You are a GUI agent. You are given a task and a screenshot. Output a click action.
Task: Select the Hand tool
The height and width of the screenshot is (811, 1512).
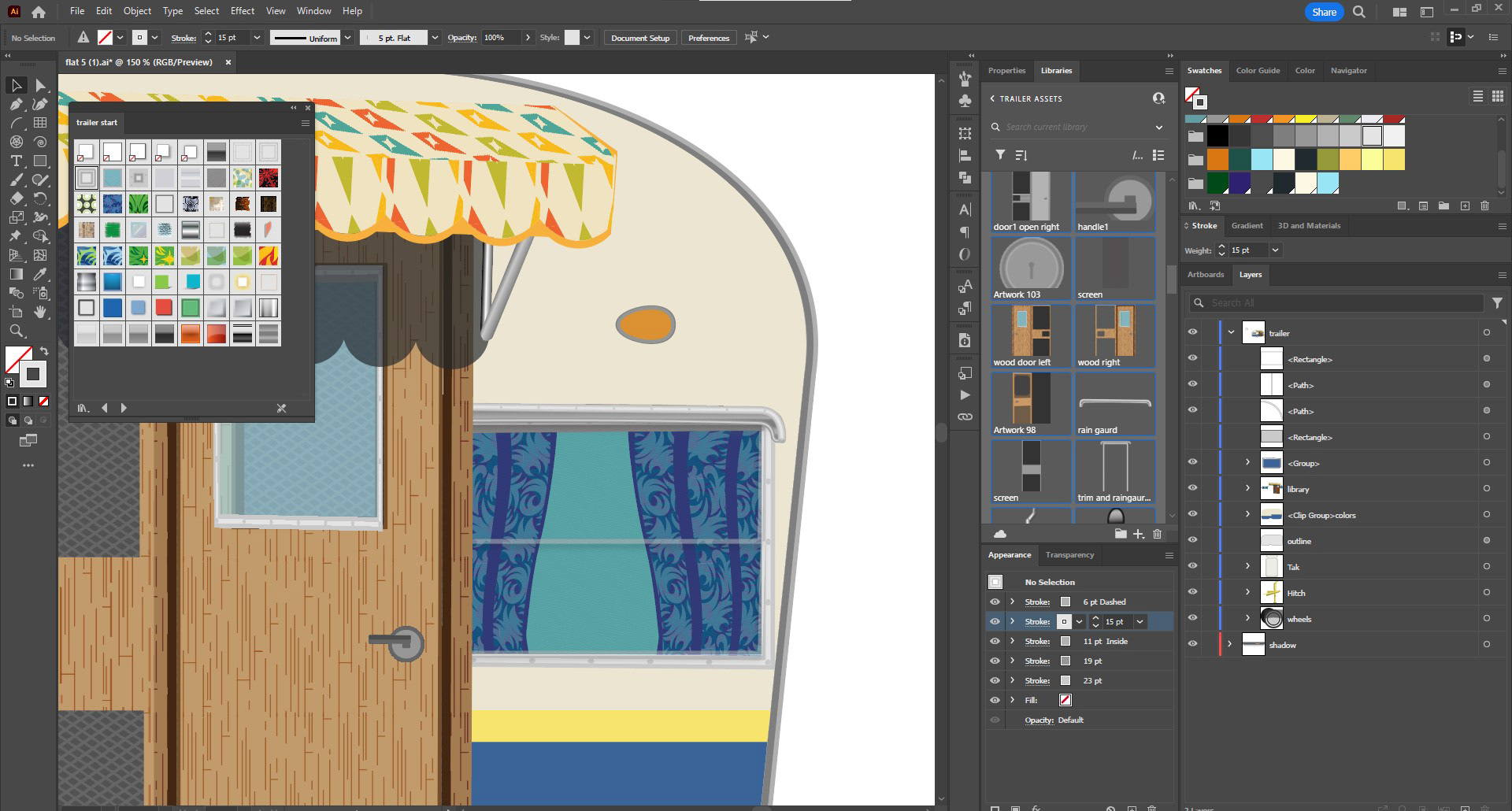pos(40,312)
